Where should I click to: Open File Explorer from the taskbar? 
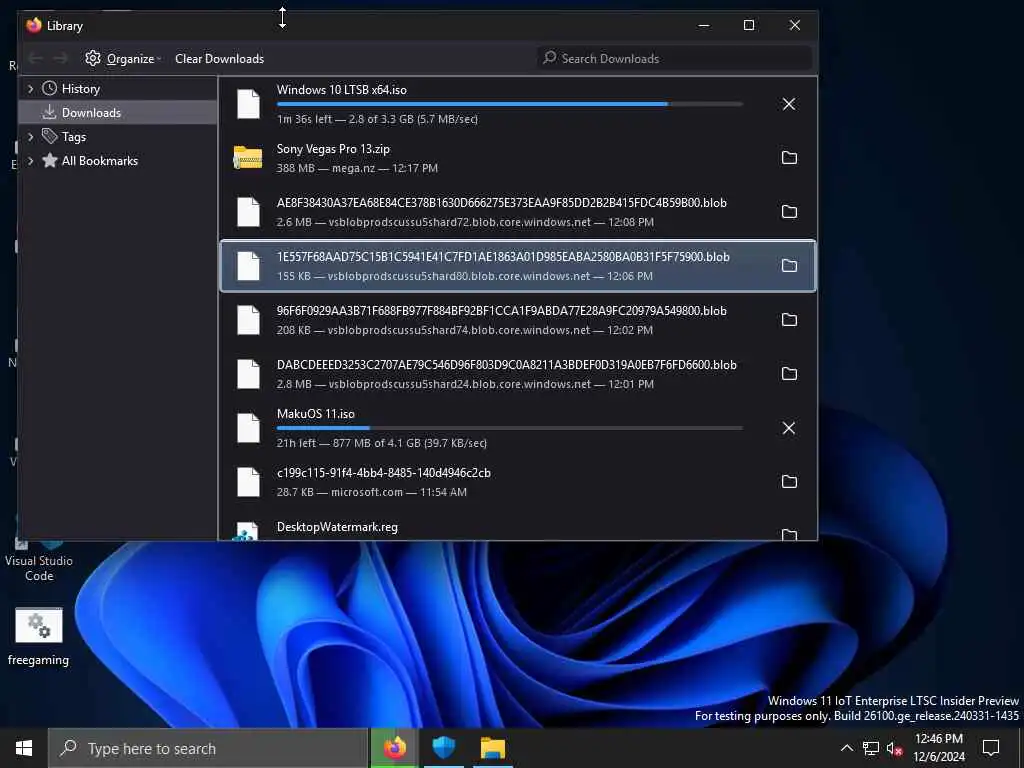click(x=493, y=748)
